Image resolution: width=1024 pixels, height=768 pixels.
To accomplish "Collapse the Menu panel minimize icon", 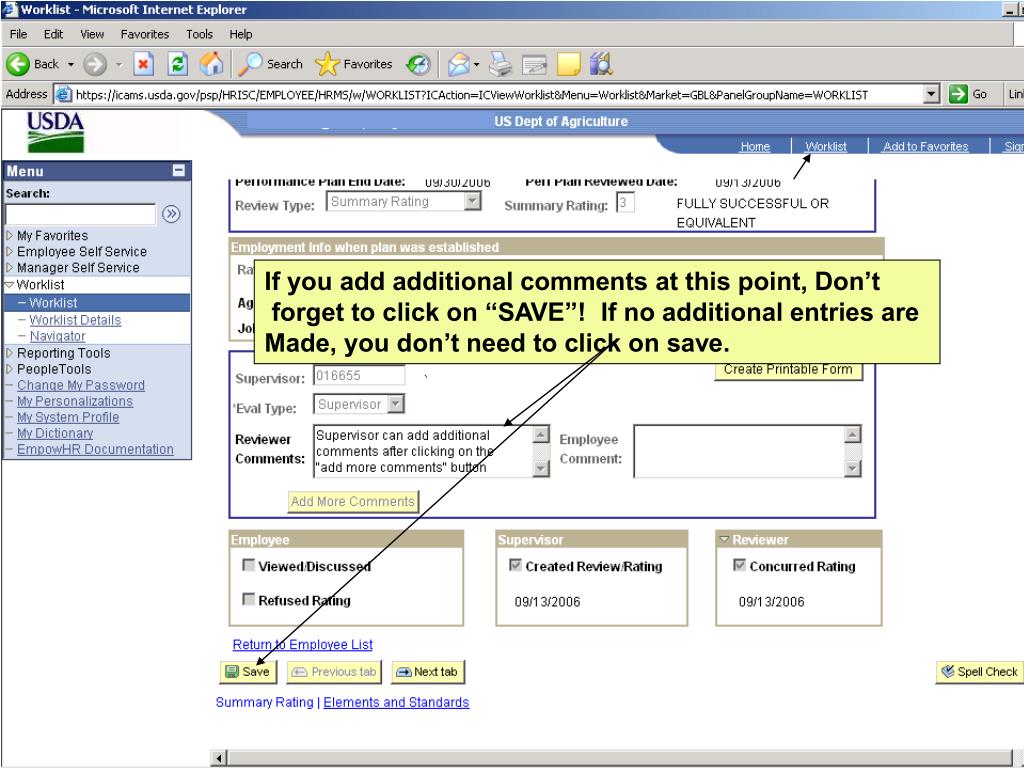I will click(x=178, y=170).
